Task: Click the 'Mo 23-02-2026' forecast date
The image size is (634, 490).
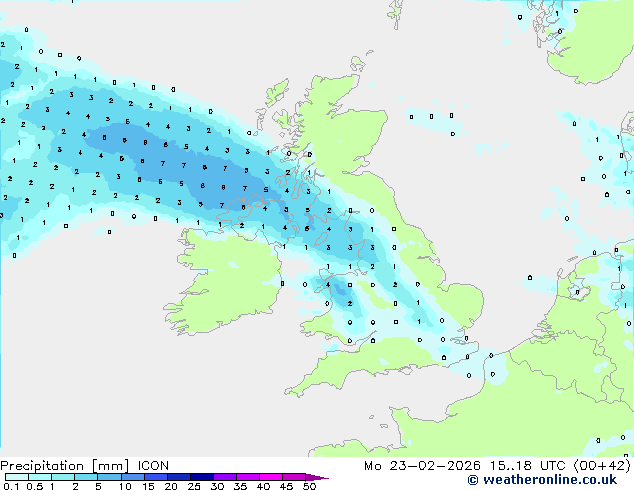Action: (422, 466)
